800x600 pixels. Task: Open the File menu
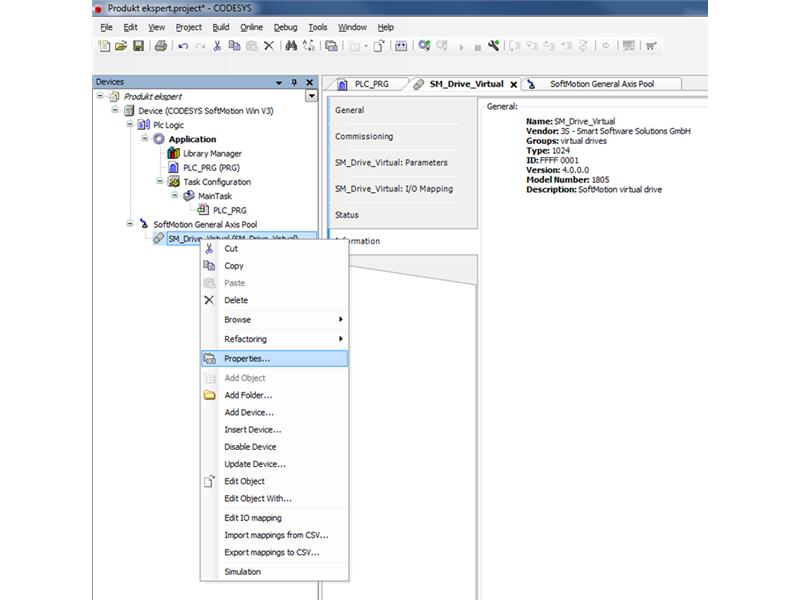click(x=107, y=27)
